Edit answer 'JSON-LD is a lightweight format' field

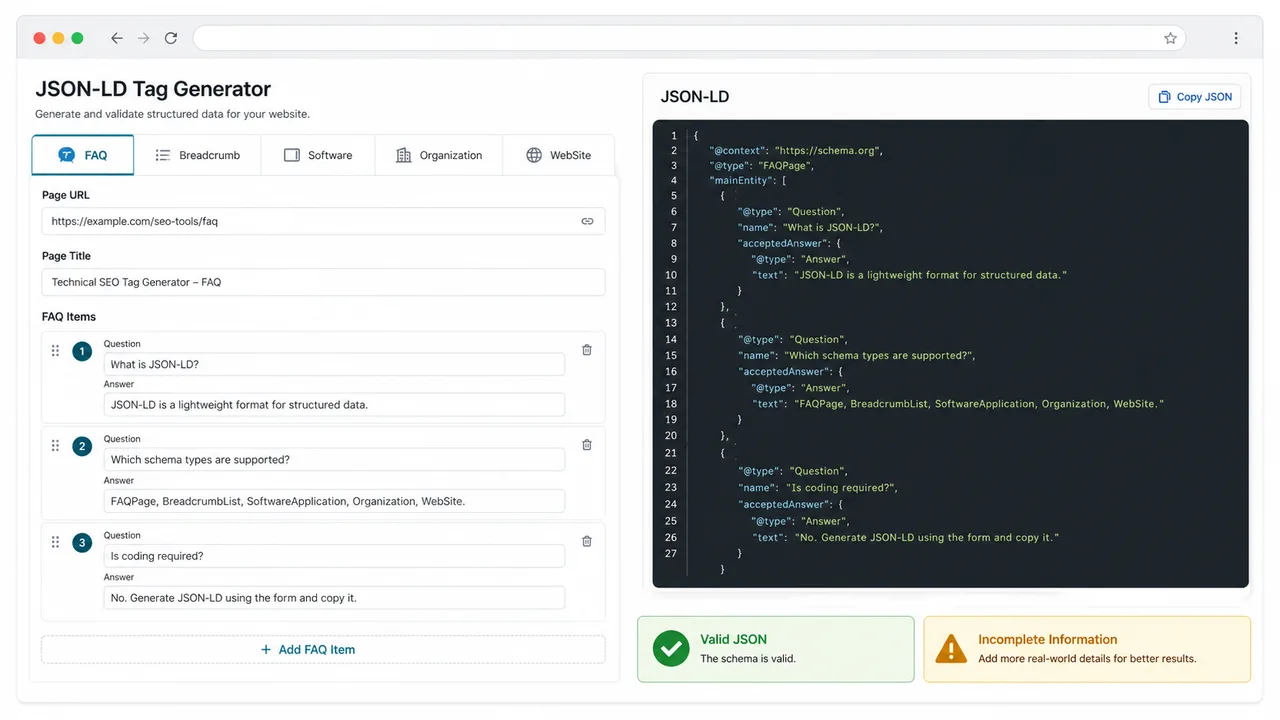(x=334, y=405)
